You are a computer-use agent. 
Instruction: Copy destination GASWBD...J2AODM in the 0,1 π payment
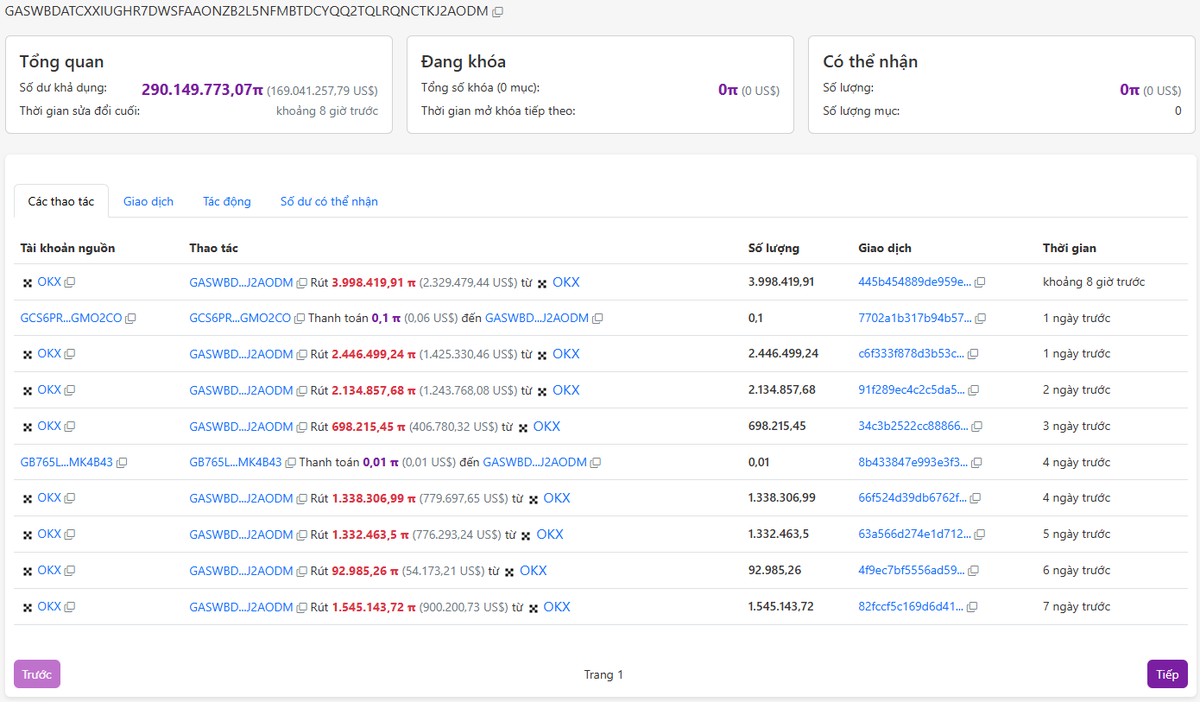point(598,319)
